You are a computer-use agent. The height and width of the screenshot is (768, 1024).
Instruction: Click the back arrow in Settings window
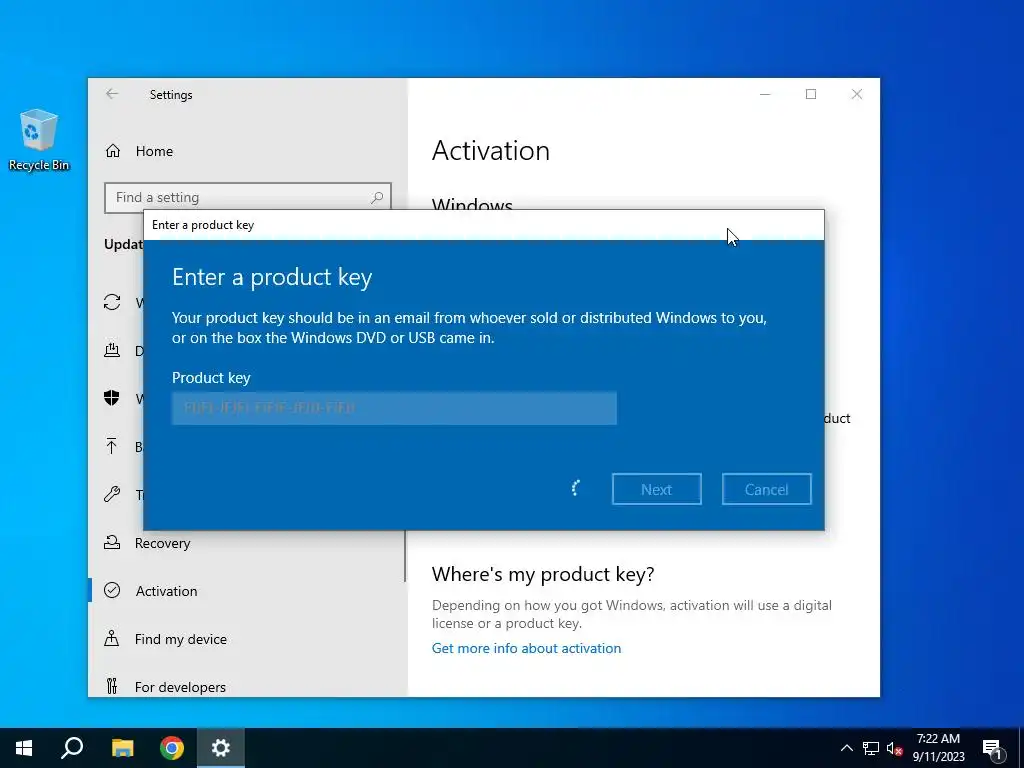coord(112,94)
